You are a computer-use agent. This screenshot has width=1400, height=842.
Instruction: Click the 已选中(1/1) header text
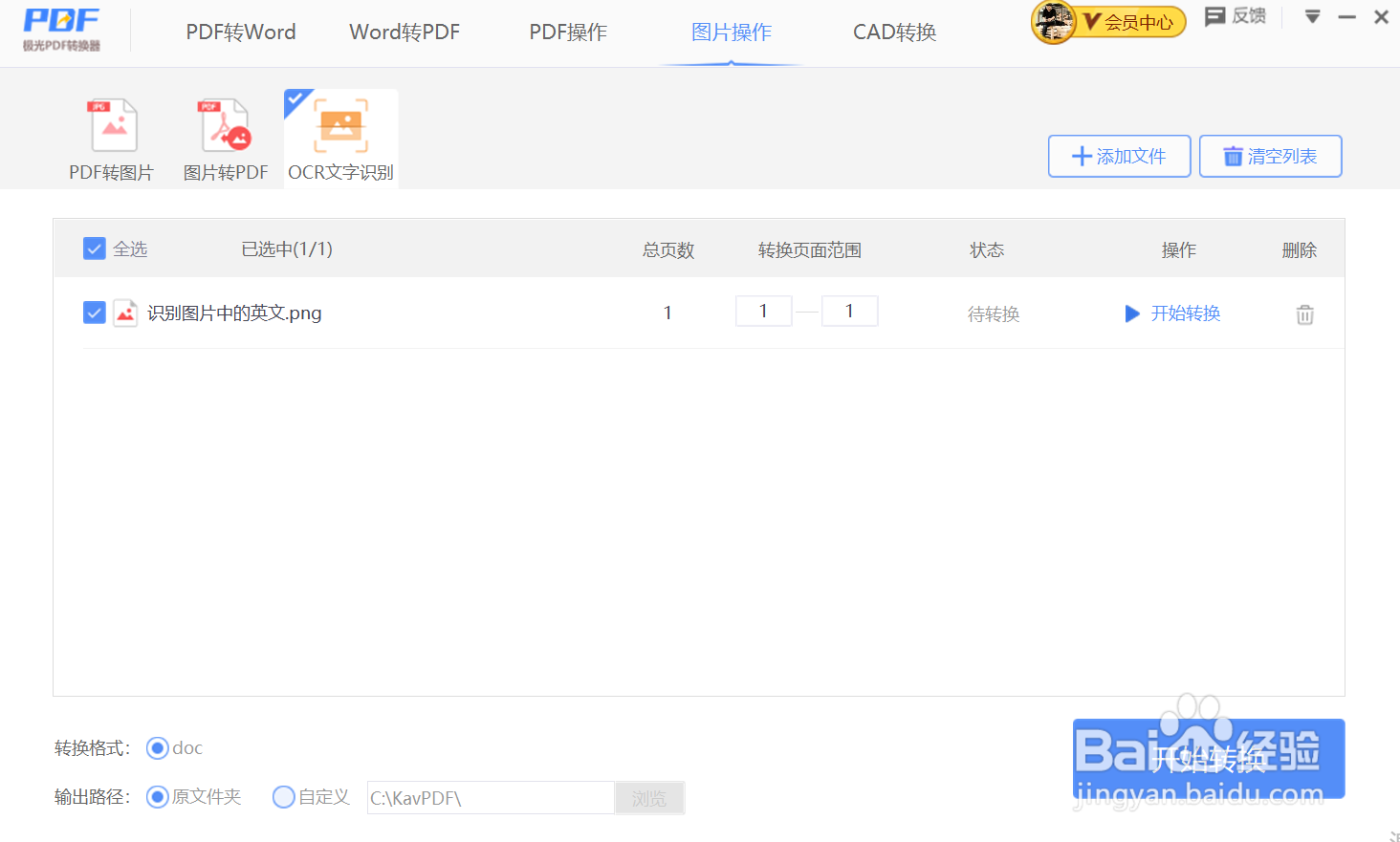(287, 249)
